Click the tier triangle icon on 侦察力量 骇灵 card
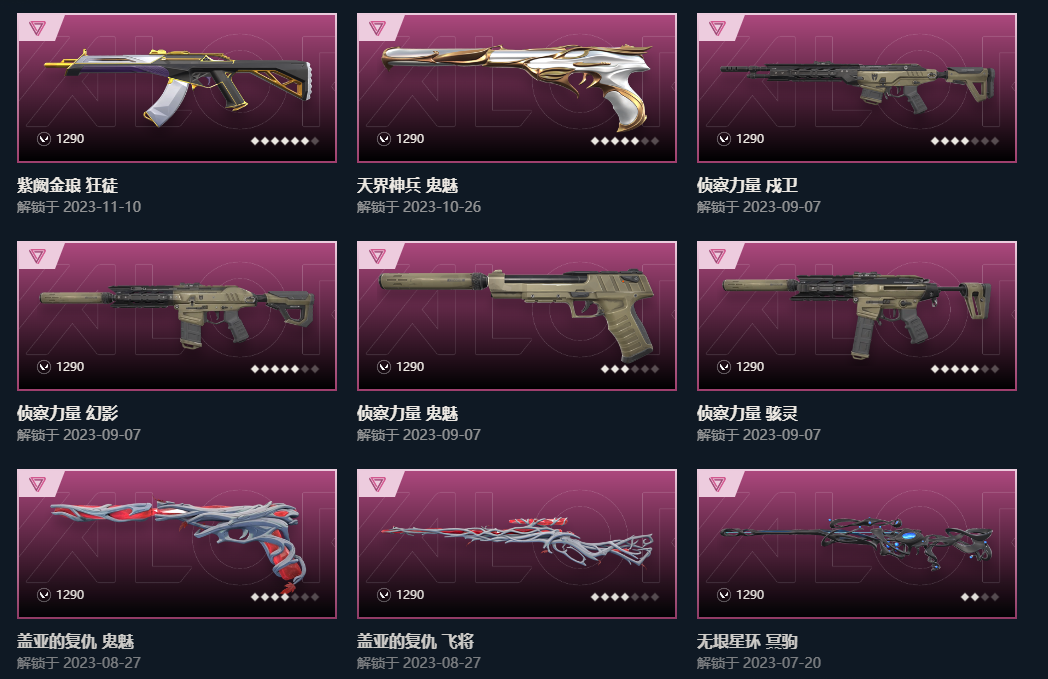Image resolution: width=1048 pixels, height=679 pixels. (x=717, y=256)
